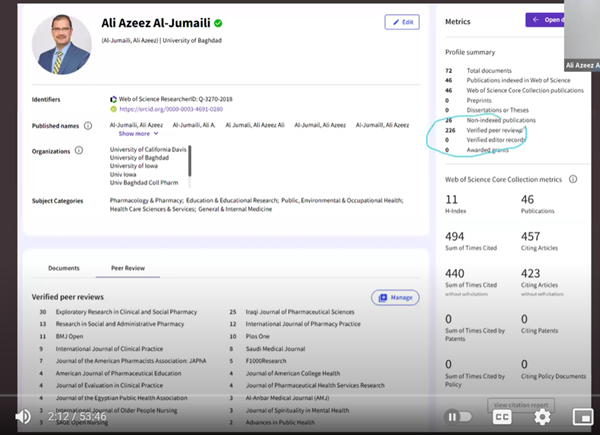Open info icon next to Published names
This screenshot has width=600, height=435.
click(x=88, y=125)
